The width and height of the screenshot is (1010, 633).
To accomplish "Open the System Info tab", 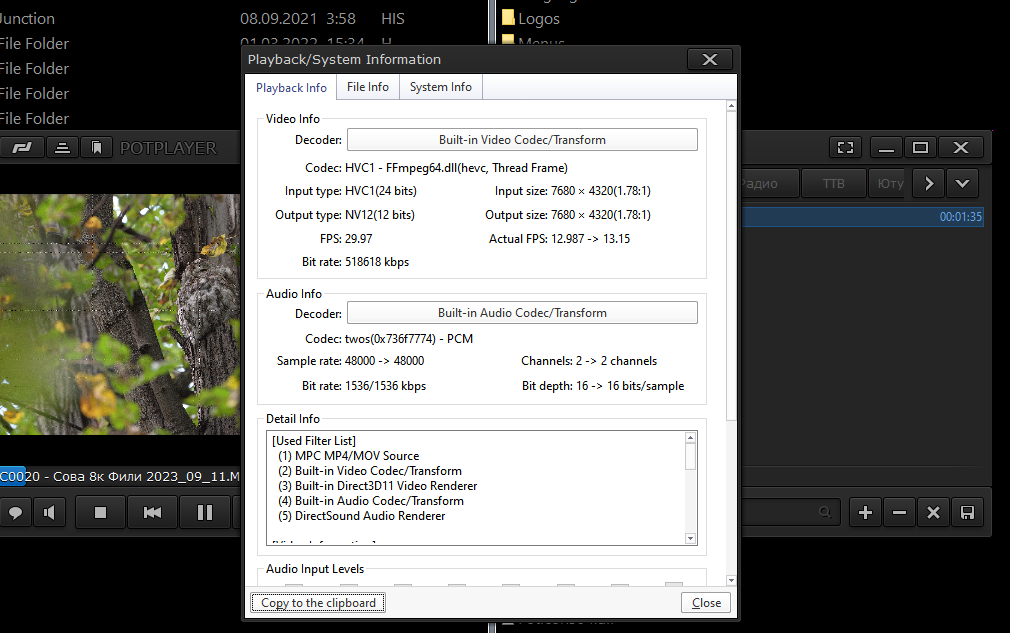I will point(441,87).
